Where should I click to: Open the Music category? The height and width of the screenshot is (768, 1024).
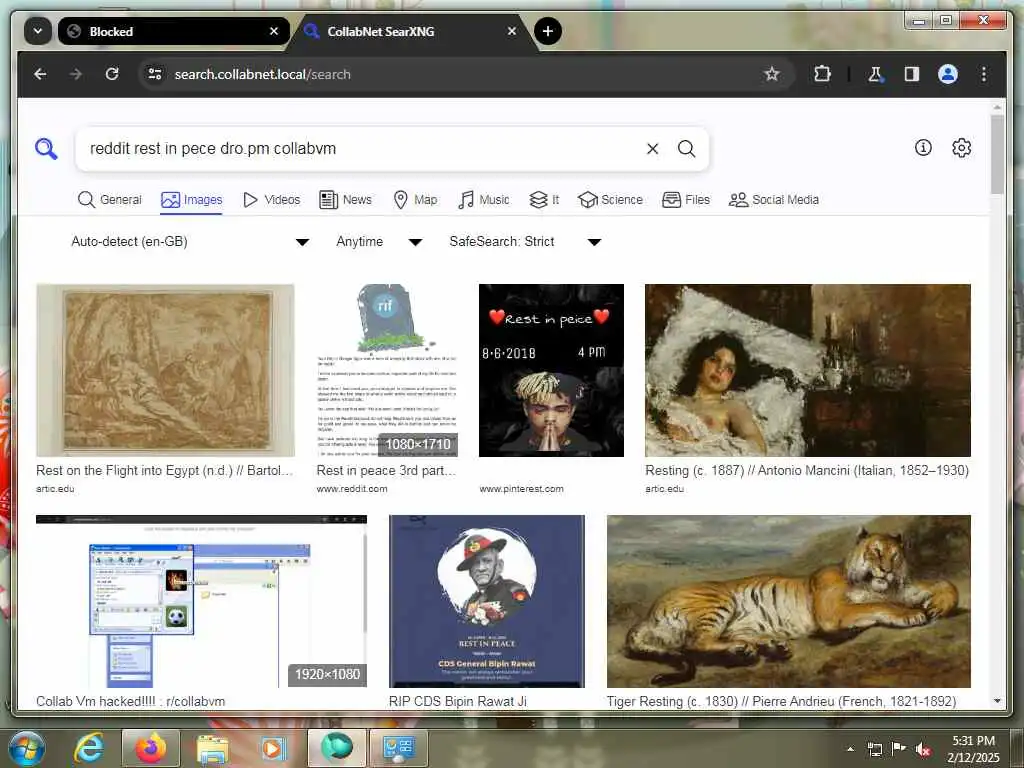484,200
